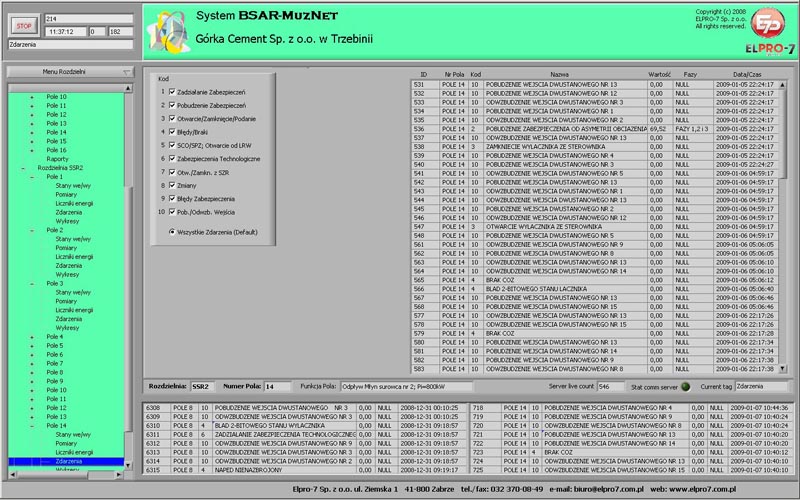Click the Funkcja Pola text field

click(406, 386)
